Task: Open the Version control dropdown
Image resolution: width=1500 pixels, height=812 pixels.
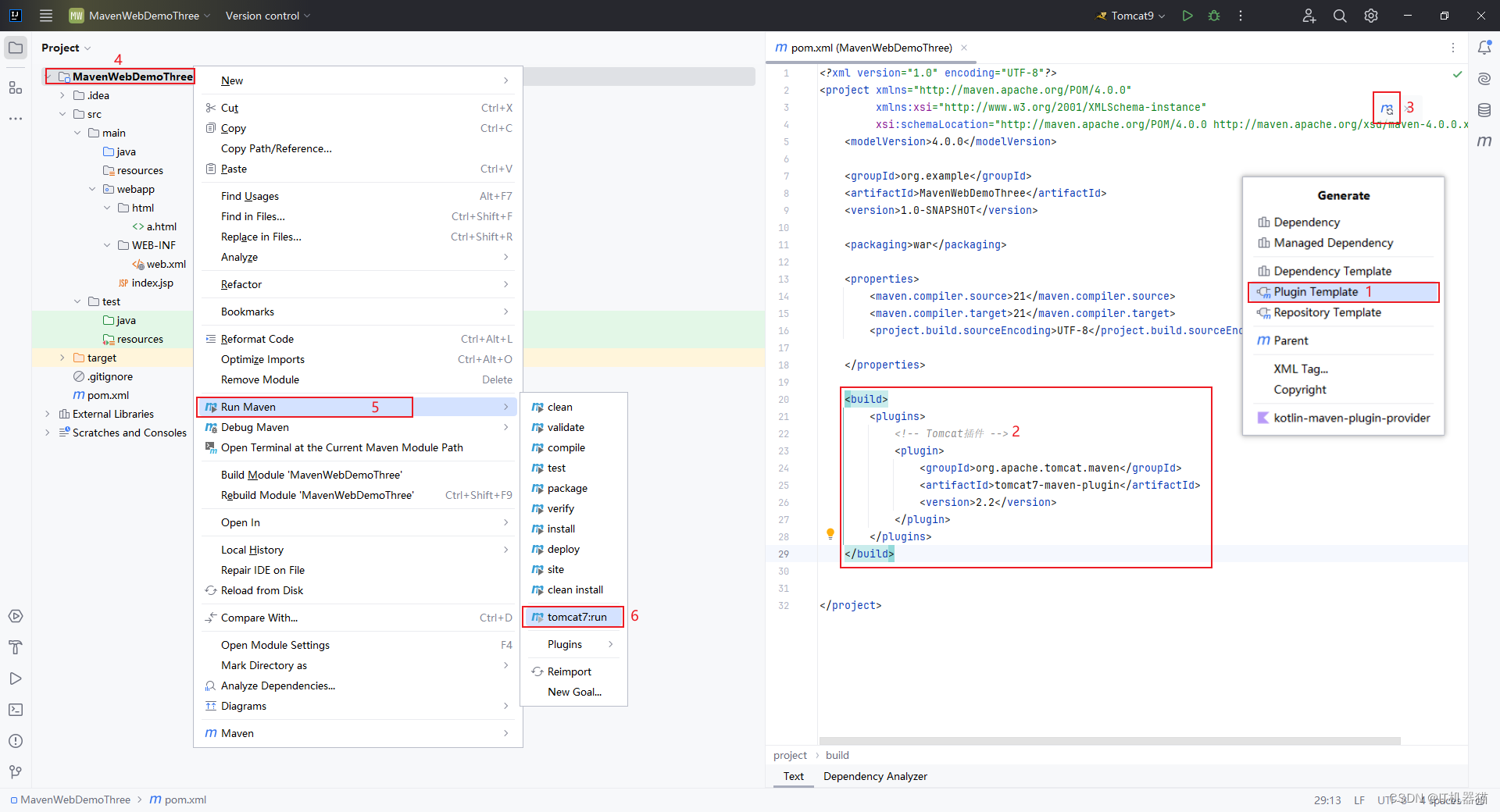Action: 268,16
